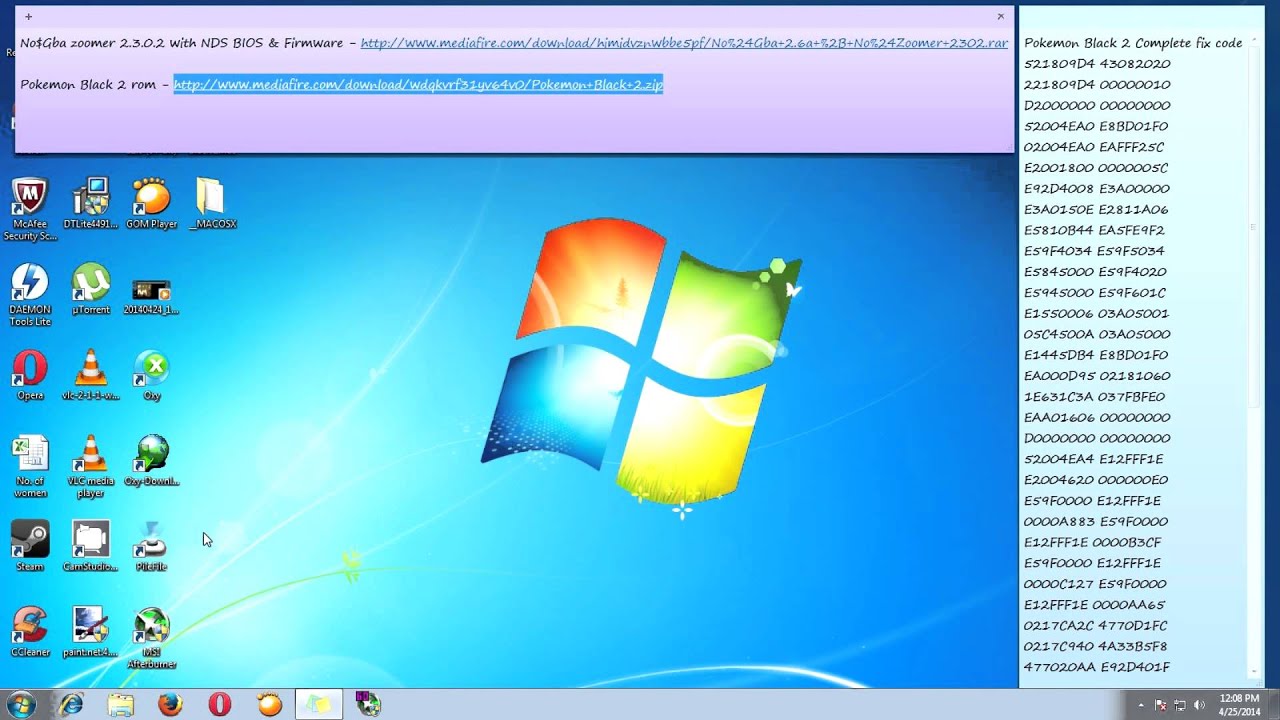The image size is (1280, 720).
Task: Click the code line '477020AA E92D401F'
Action: 1097,667
